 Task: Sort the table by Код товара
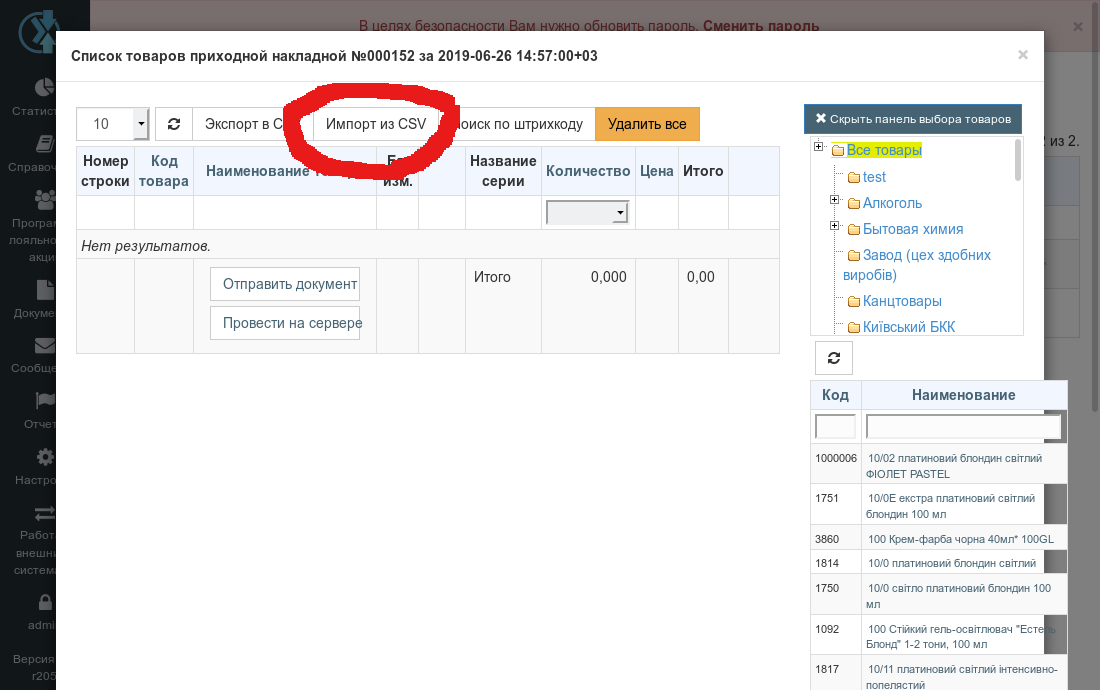click(163, 171)
